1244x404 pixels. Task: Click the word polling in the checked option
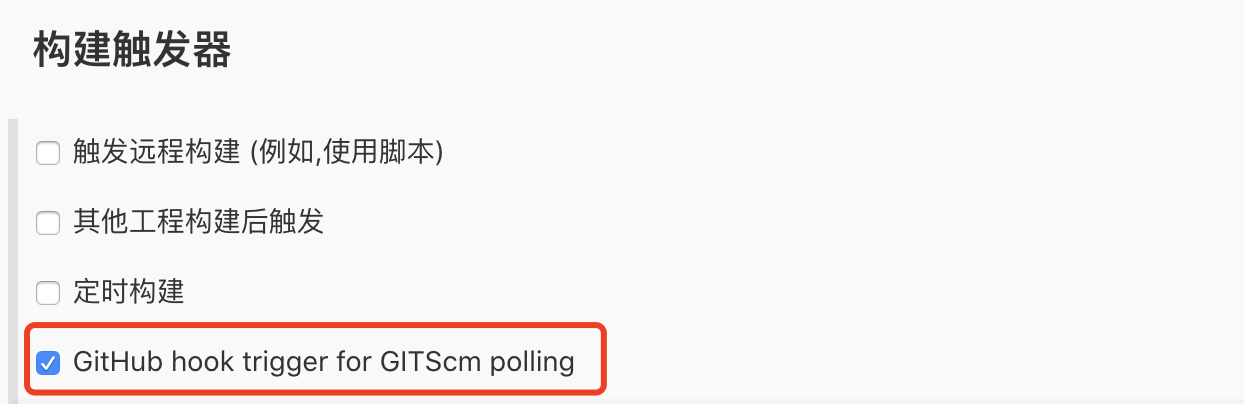click(532, 362)
